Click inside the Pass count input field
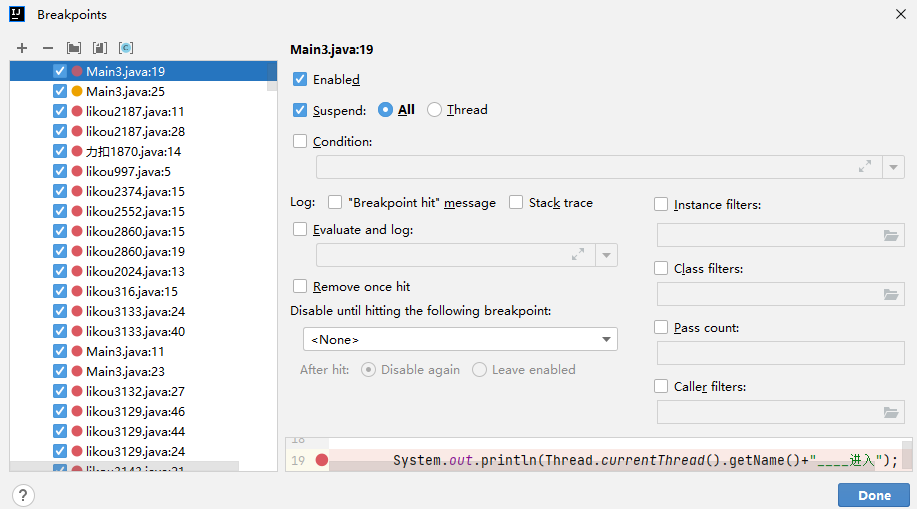The width and height of the screenshot is (917, 509). (x=780, y=353)
